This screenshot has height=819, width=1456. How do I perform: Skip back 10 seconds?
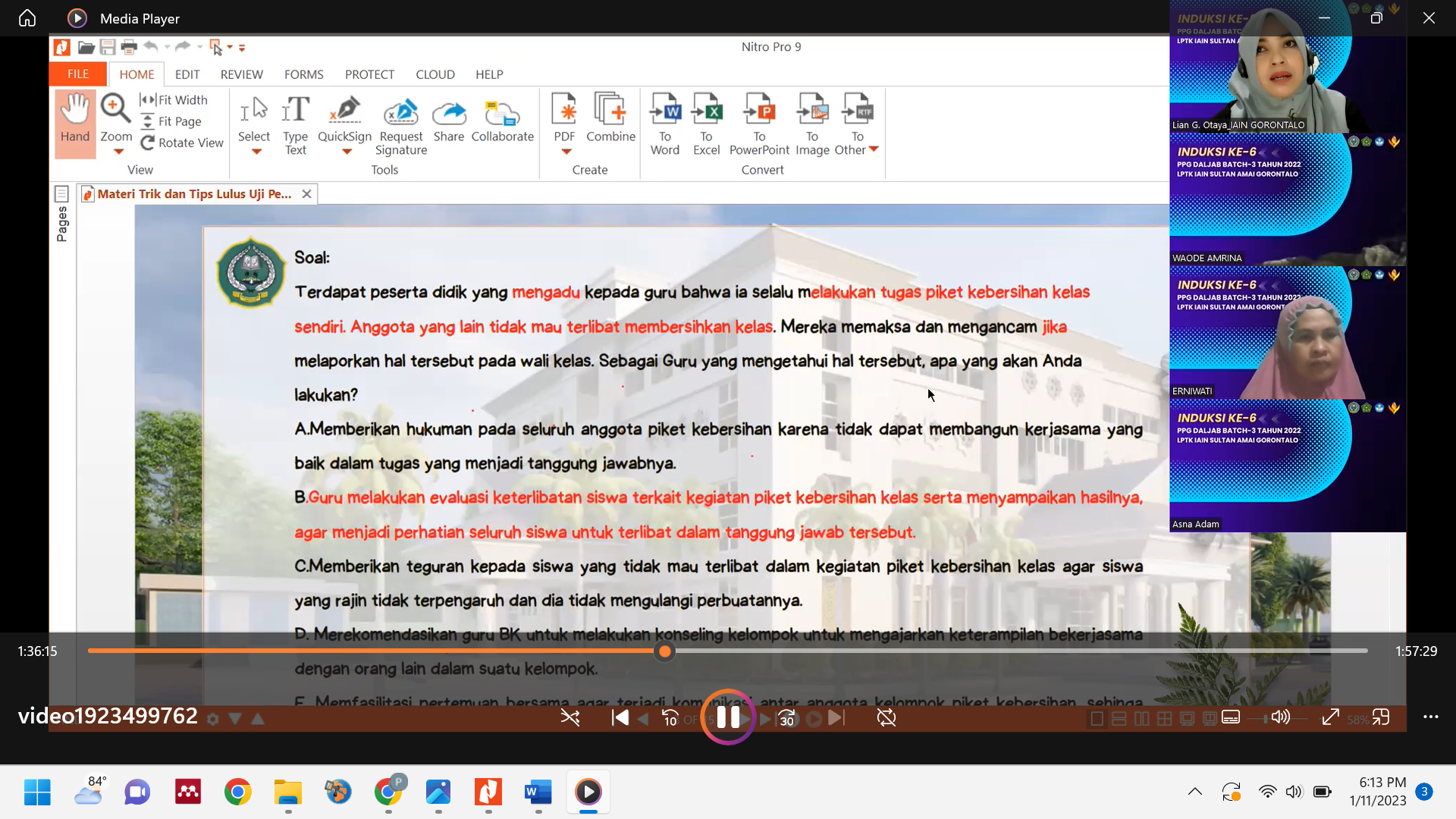[x=670, y=717]
